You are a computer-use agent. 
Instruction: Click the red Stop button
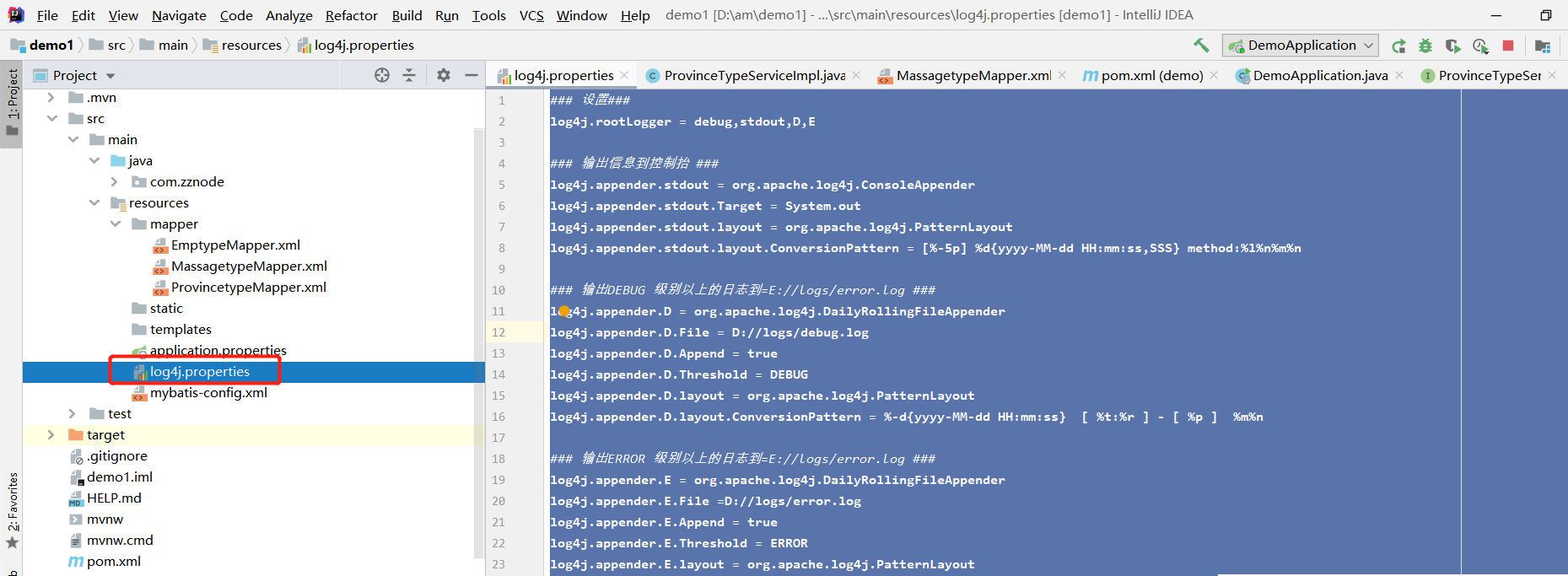(1508, 46)
